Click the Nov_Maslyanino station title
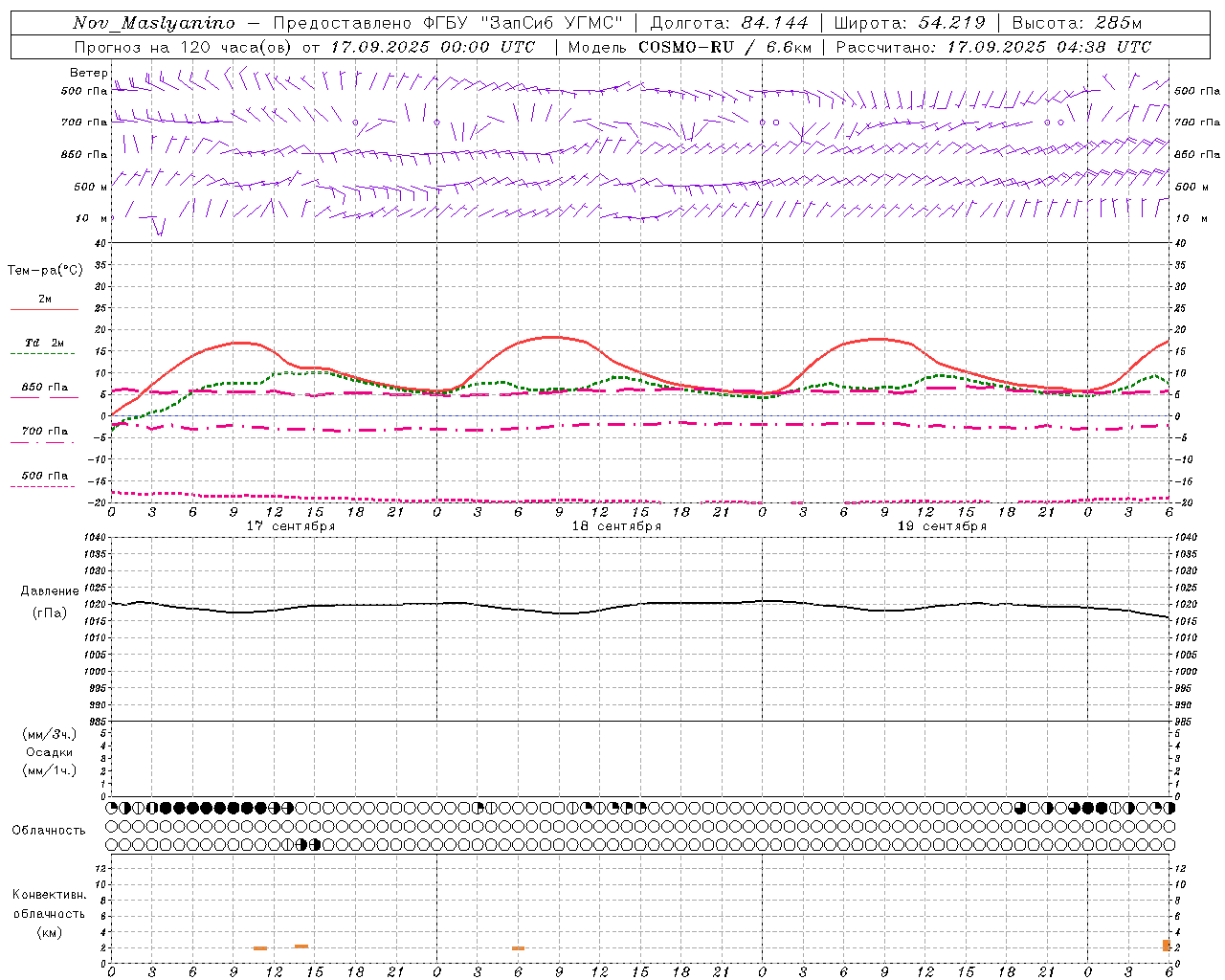The height and width of the screenshot is (980, 1225). 154,23
